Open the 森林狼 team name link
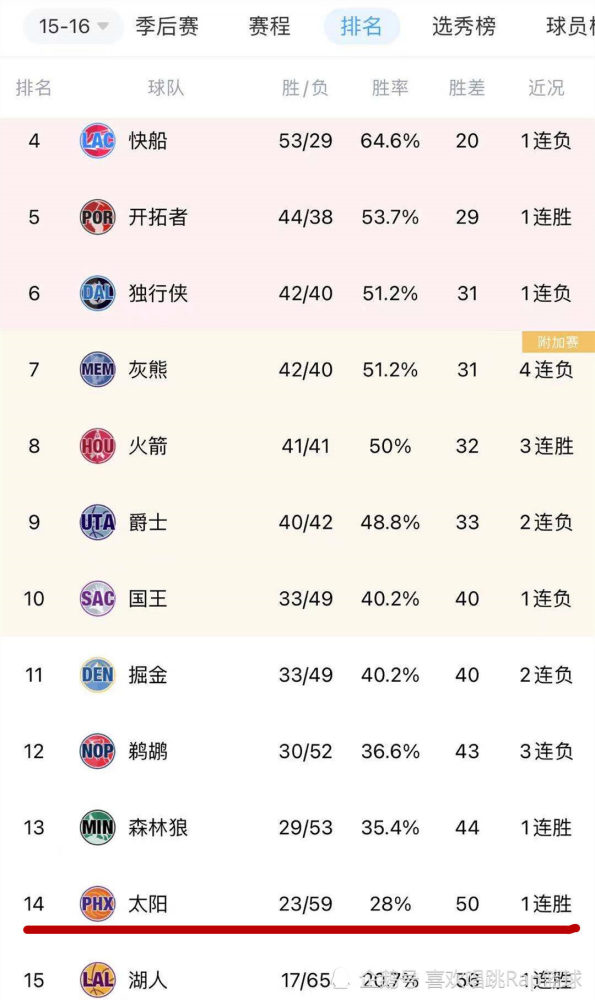The height and width of the screenshot is (1000, 595). [x=158, y=828]
